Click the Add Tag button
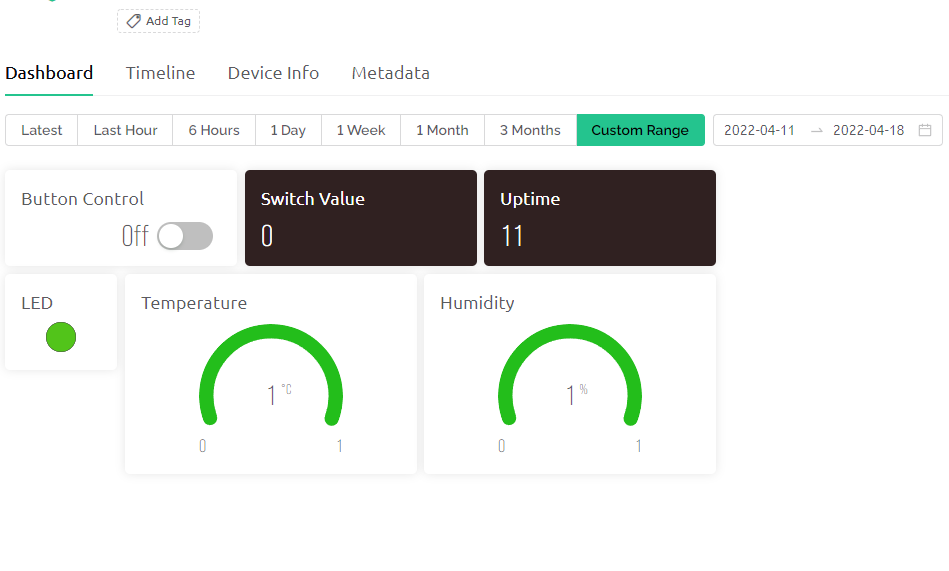The width and height of the screenshot is (949, 571). (159, 21)
